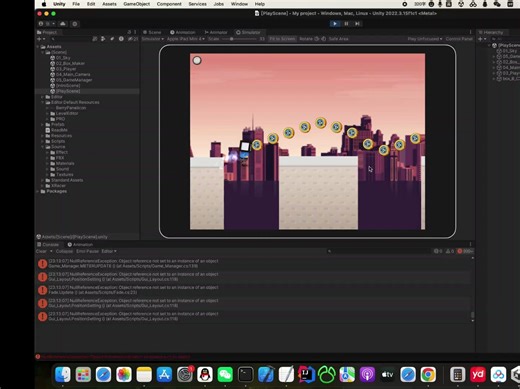Select the Textures folder
This screenshot has height=389, width=520.
pyautogui.click(x=62, y=175)
